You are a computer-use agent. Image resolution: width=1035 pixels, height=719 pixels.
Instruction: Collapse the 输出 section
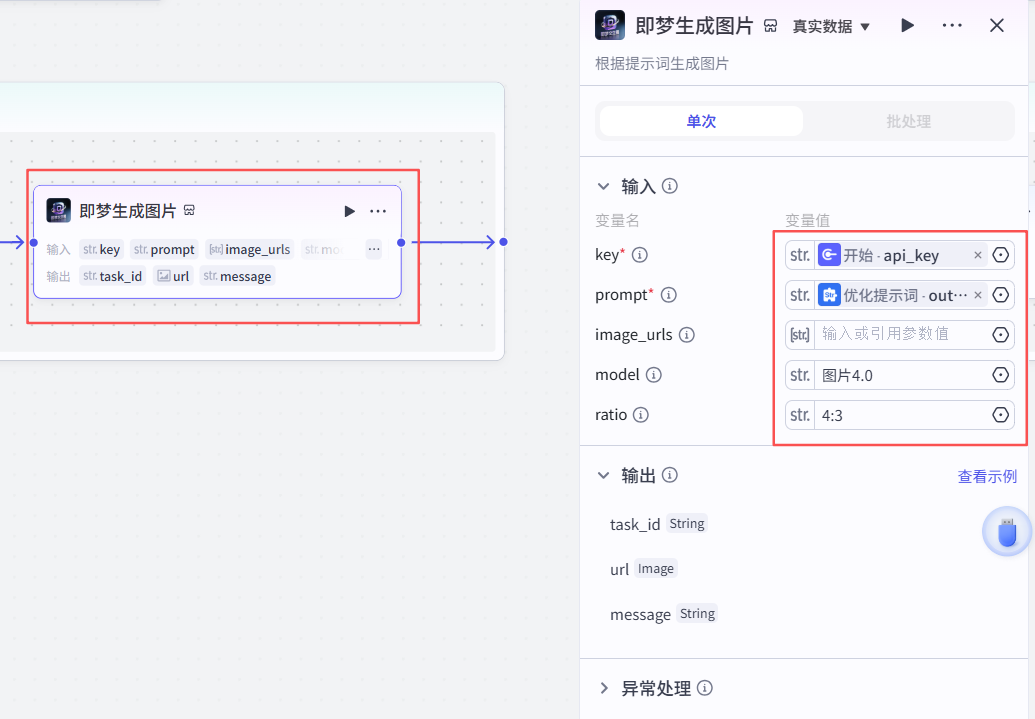click(603, 476)
